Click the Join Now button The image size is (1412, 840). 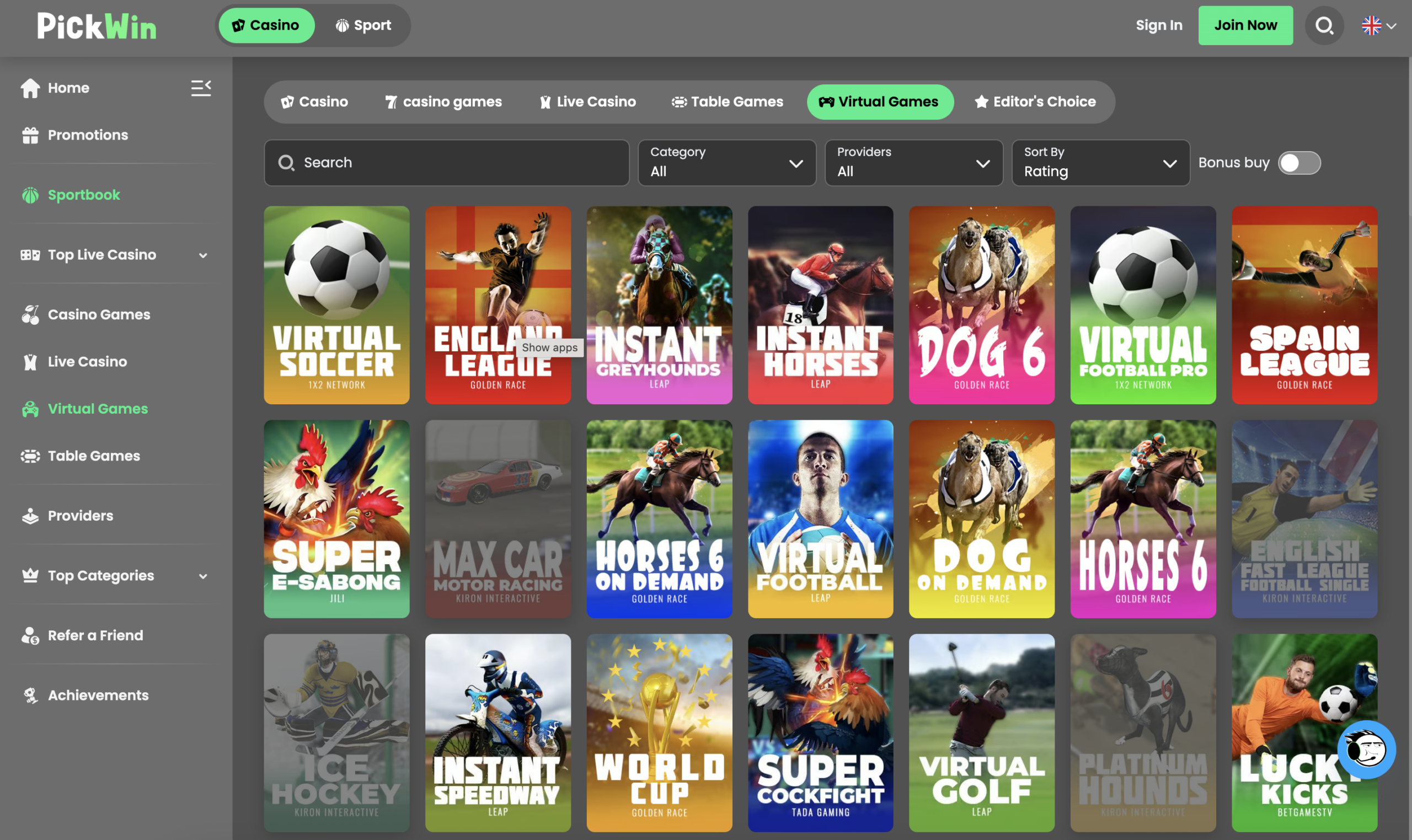click(x=1245, y=25)
